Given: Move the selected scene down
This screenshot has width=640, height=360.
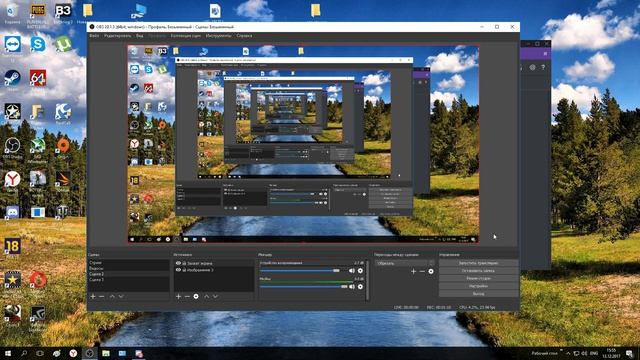Looking at the screenshot, I should (121, 296).
